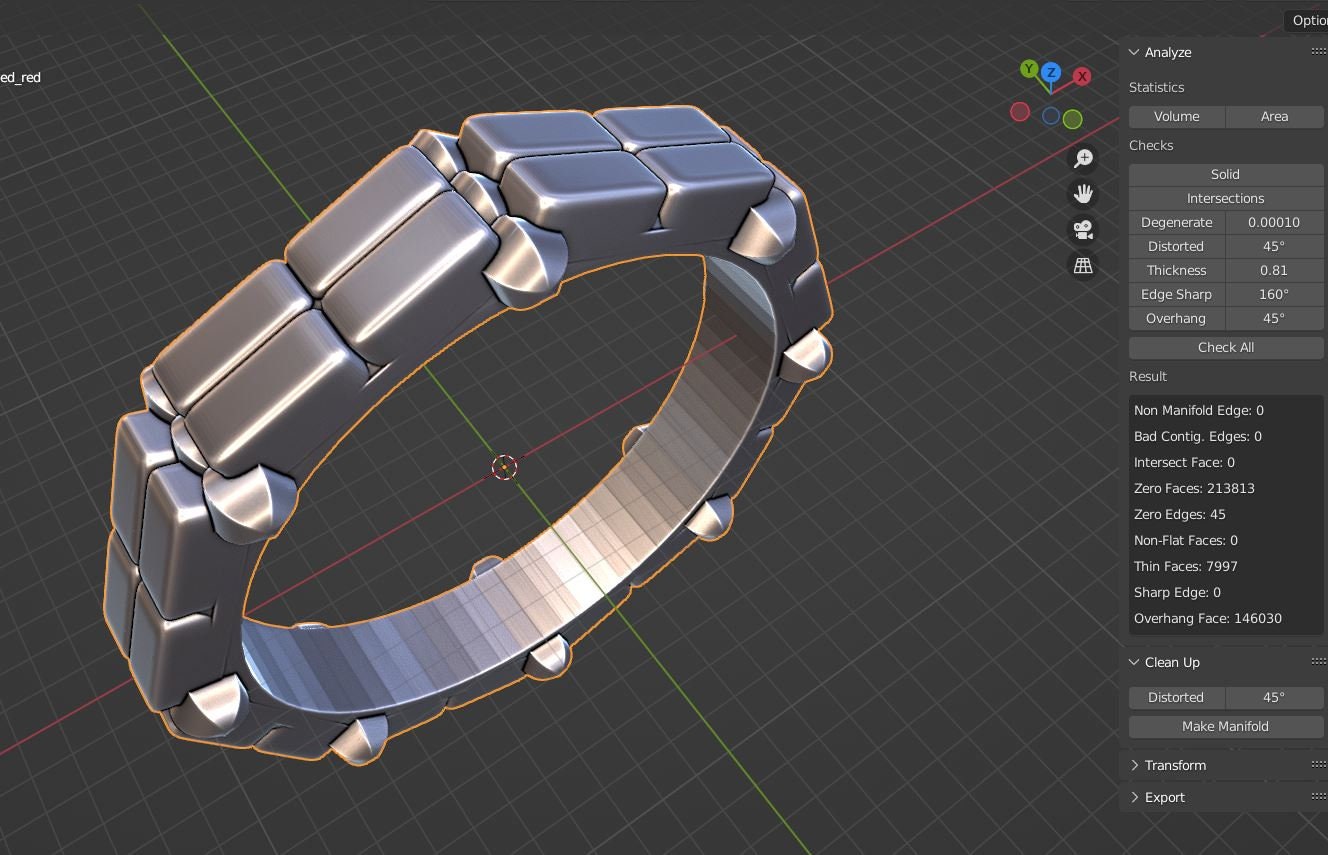Click the zoom magnifier viewport icon
Screen dimensions: 1328x855
pyautogui.click(x=1083, y=158)
